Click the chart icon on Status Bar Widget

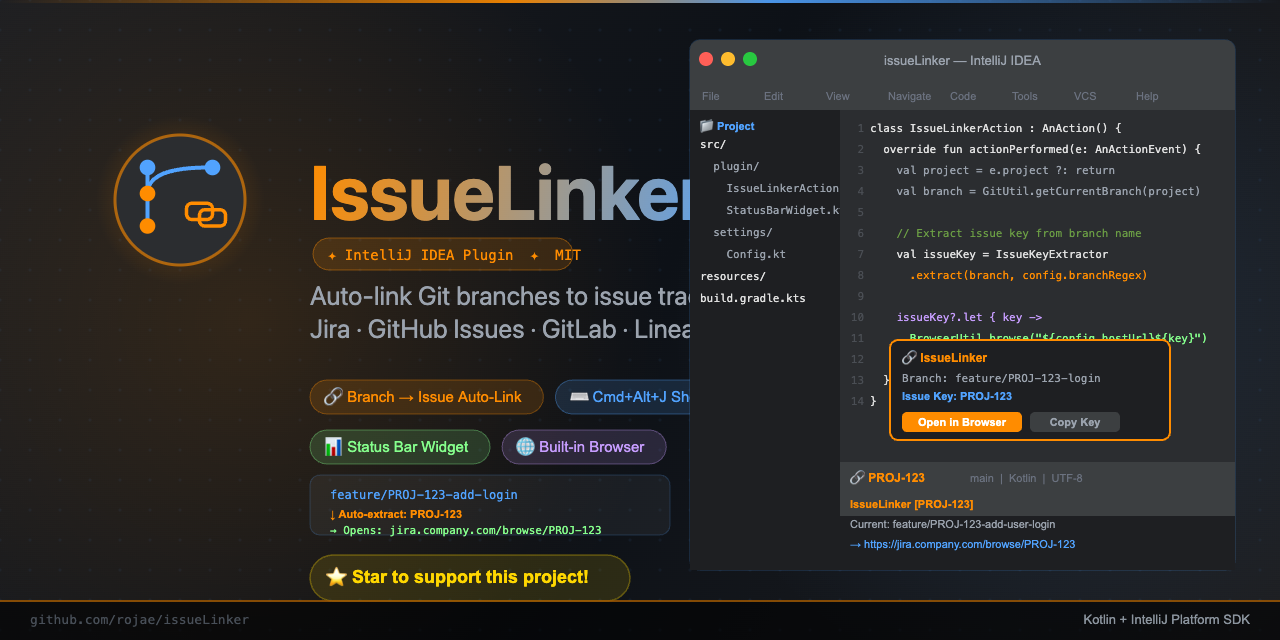click(333, 447)
